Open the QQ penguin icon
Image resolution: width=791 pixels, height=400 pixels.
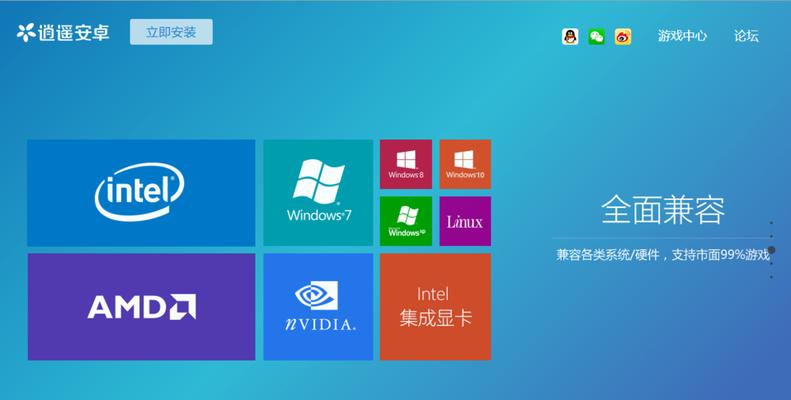(570, 36)
